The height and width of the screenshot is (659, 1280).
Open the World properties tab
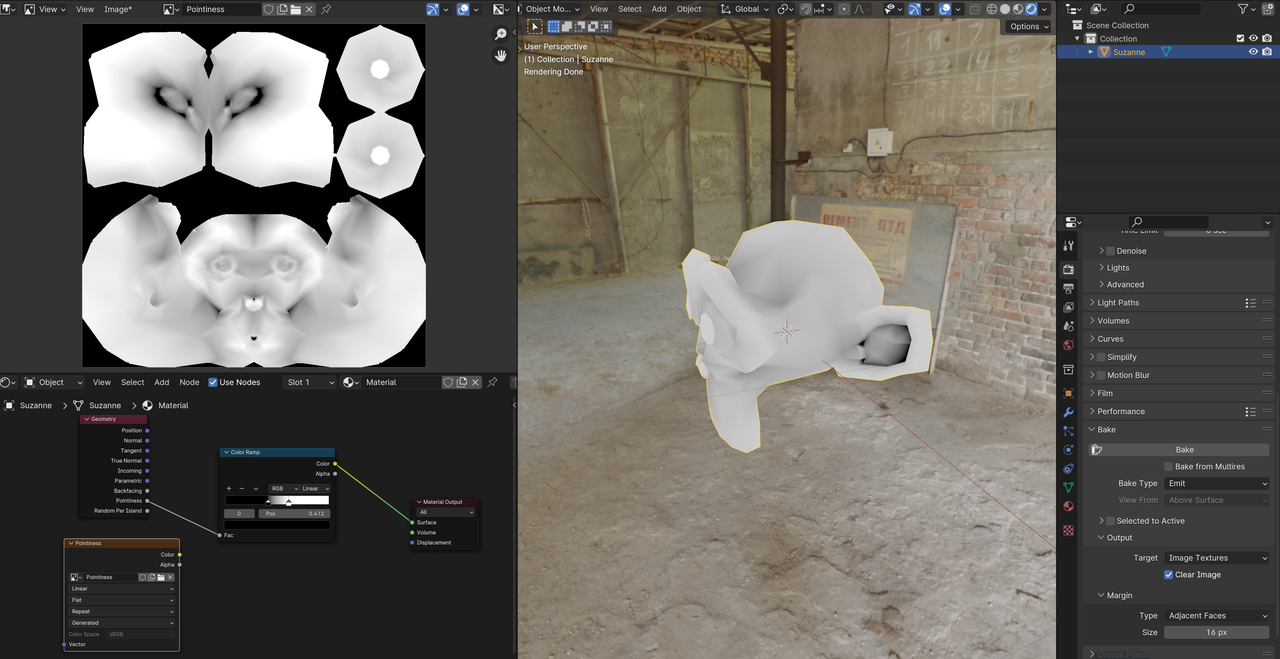1068,345
